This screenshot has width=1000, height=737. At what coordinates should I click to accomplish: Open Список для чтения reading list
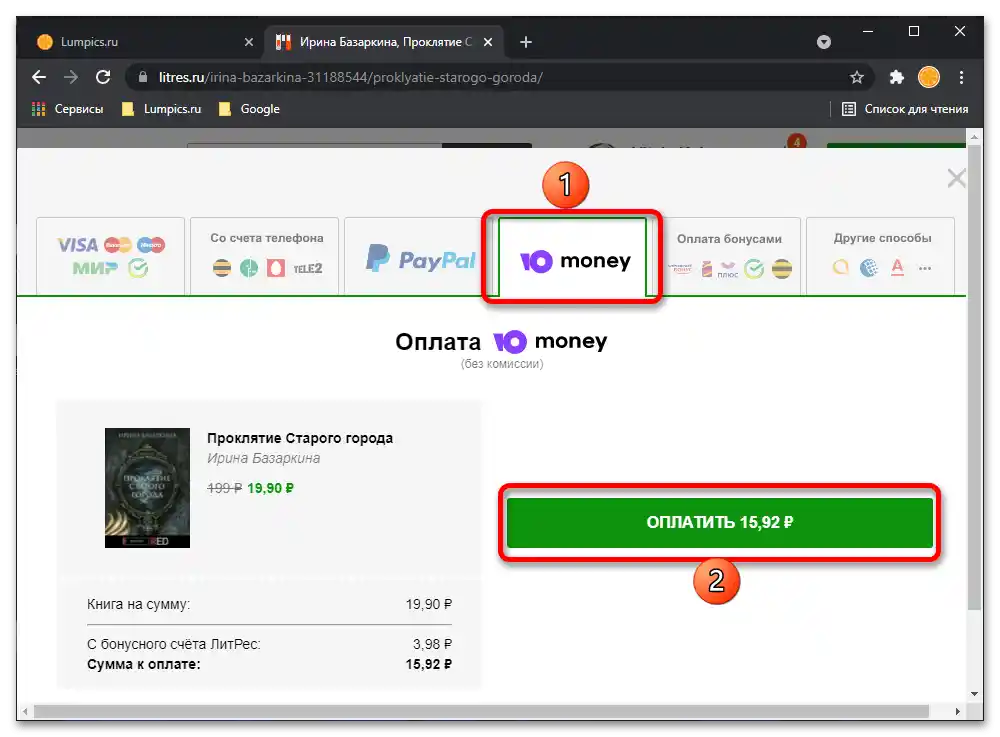tap(905, 109)
